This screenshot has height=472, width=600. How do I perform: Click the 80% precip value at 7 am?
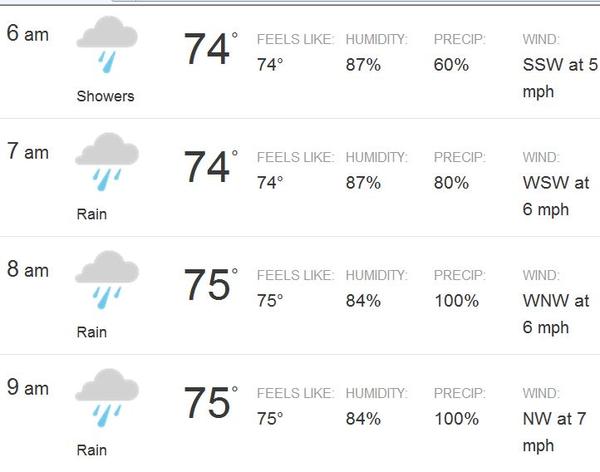click(x=451, y=183)
